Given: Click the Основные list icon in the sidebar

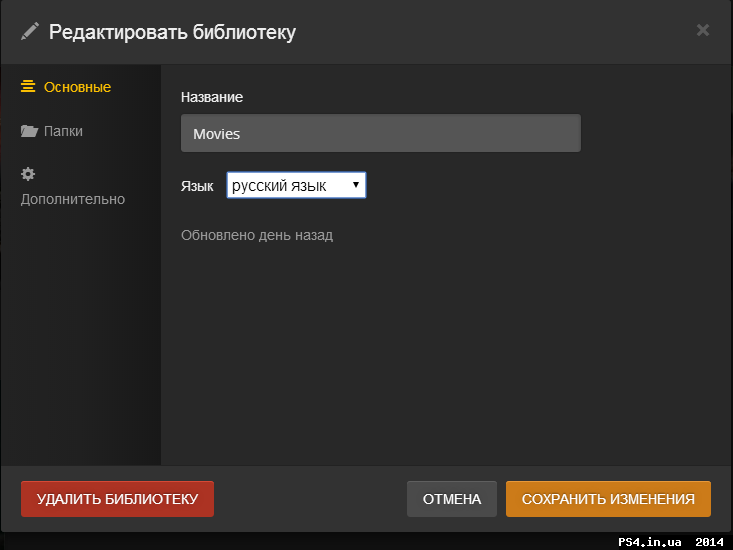Looking at the screenshot, I should tap(28, 87).
